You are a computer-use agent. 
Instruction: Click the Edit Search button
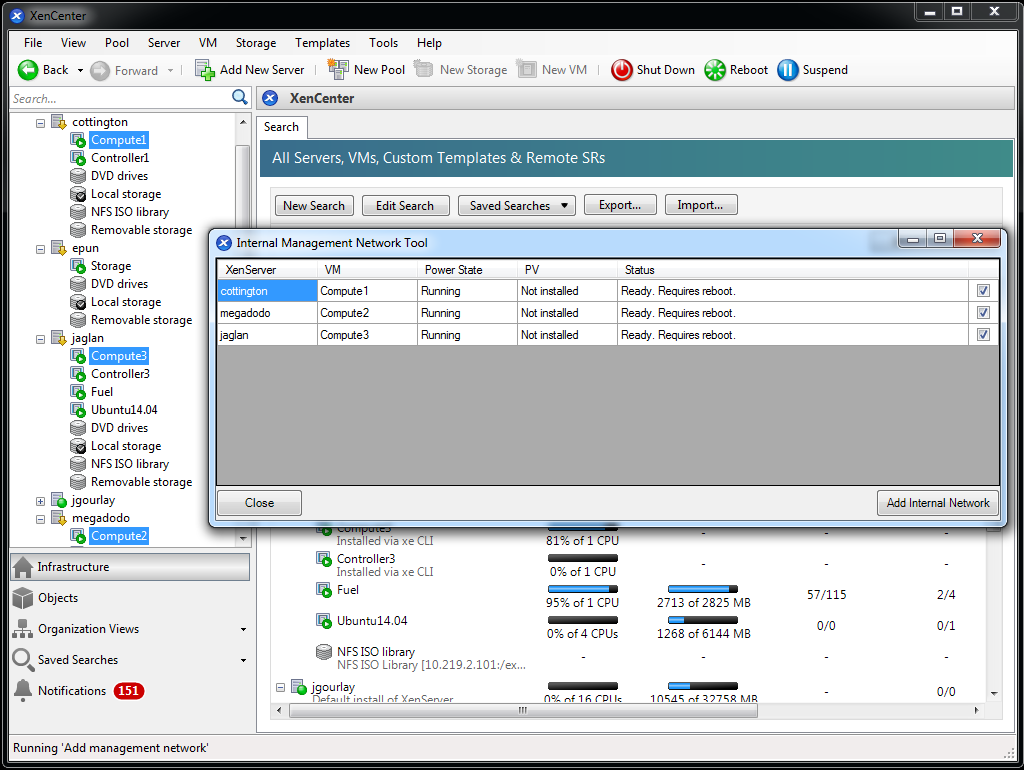pyautogui.click(x=405, y=206)
